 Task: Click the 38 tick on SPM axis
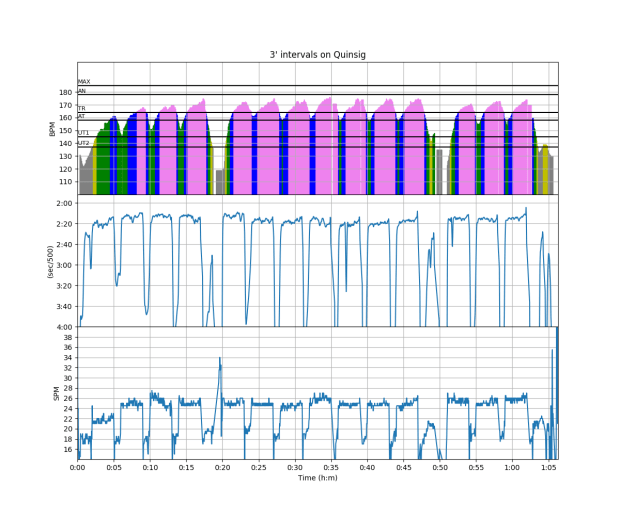(67, 338)
